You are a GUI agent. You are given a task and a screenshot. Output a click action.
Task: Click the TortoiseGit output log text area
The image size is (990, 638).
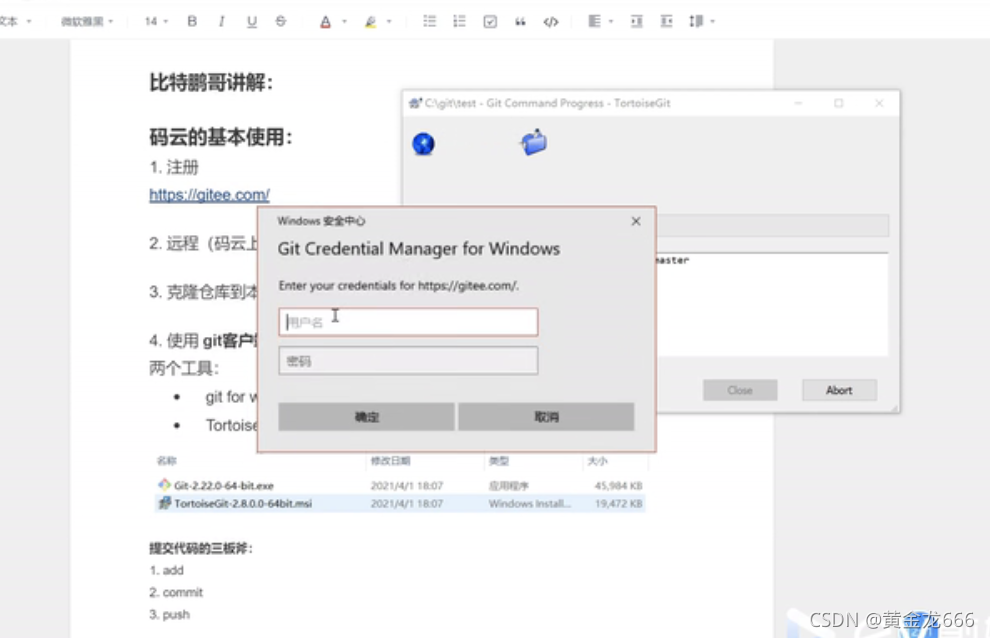773,304
